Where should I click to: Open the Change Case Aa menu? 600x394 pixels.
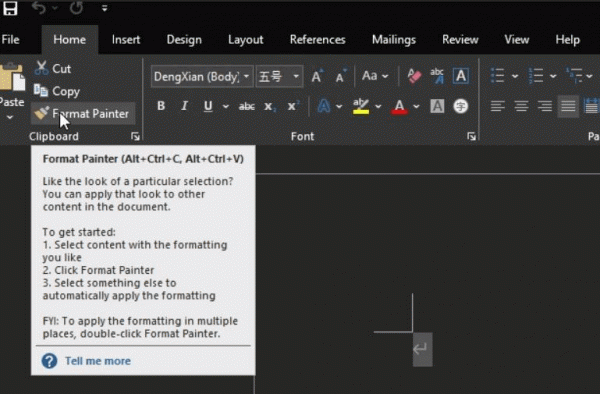point(375,76)
